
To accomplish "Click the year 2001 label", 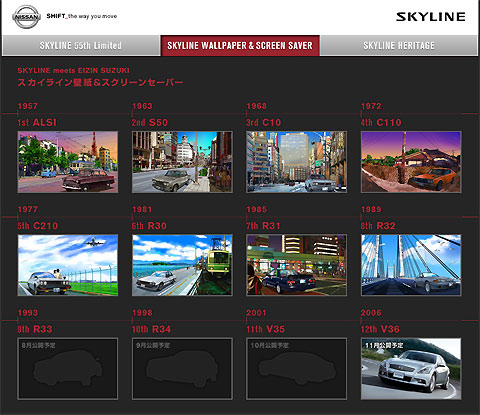I will click(257, 313).
